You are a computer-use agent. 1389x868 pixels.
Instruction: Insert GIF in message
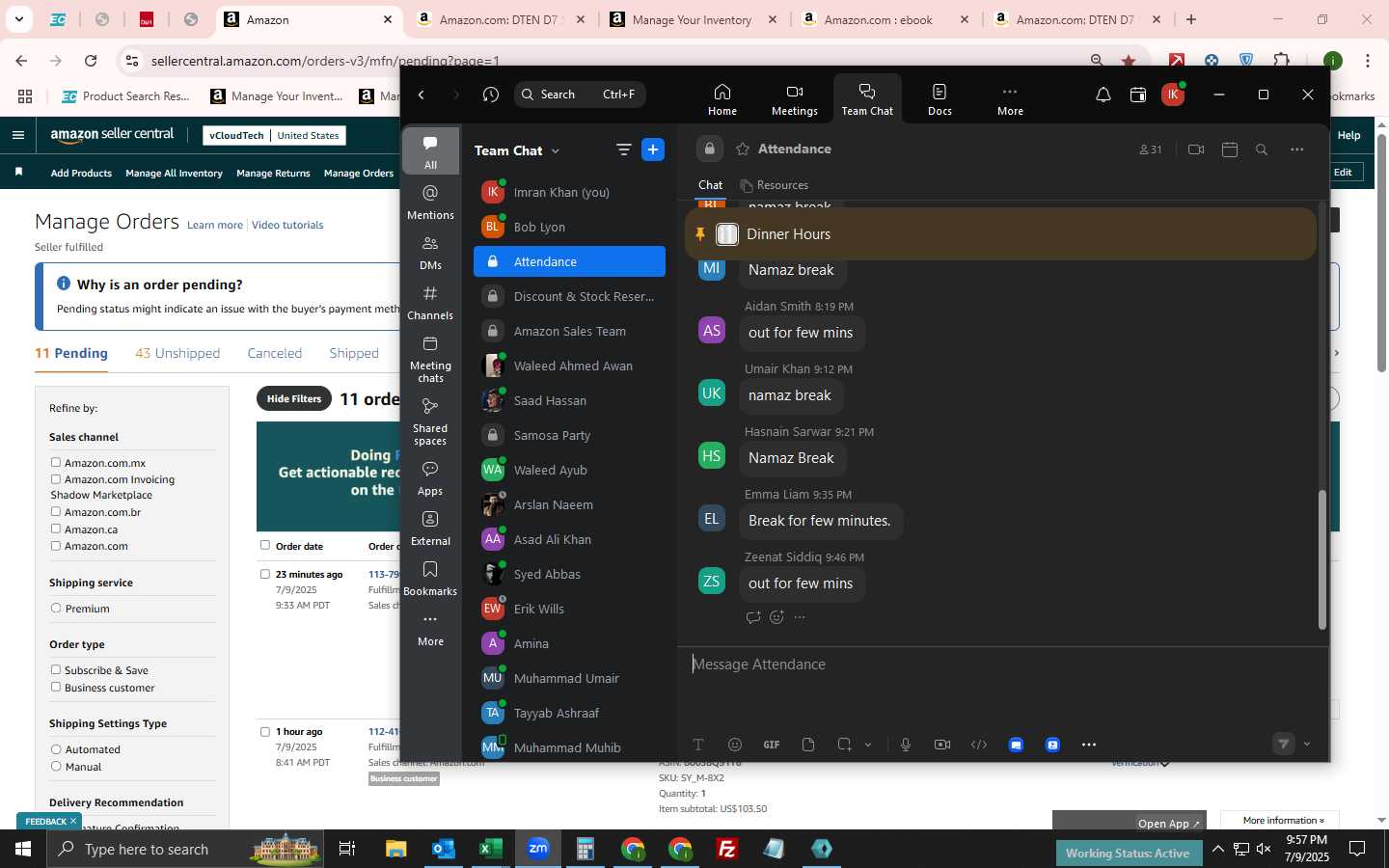tap(772, 745)
